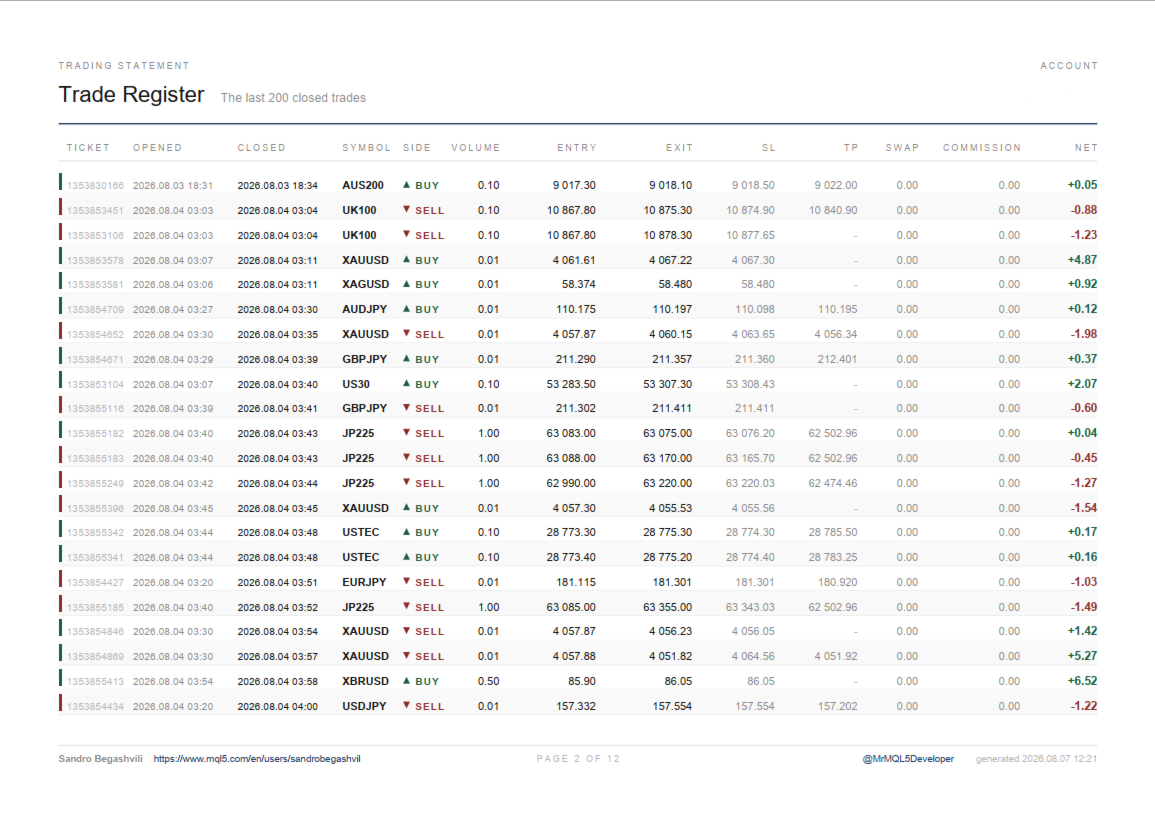The height and width of the screenshot is (816, 1155).
Task: Click the net value -0.88
Action: [1084, 210]
